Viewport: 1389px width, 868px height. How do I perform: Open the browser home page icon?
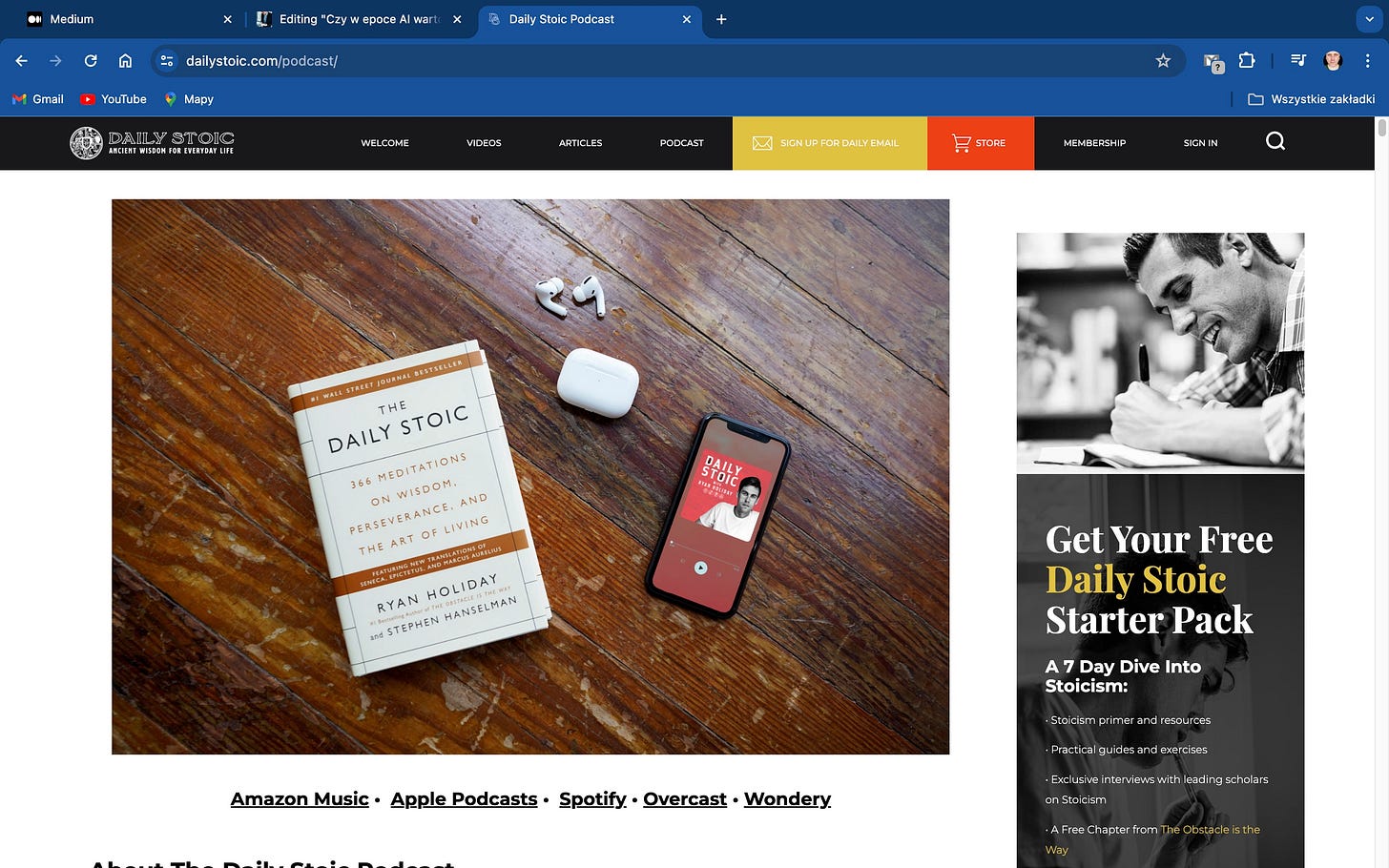(x=125, y=61)
